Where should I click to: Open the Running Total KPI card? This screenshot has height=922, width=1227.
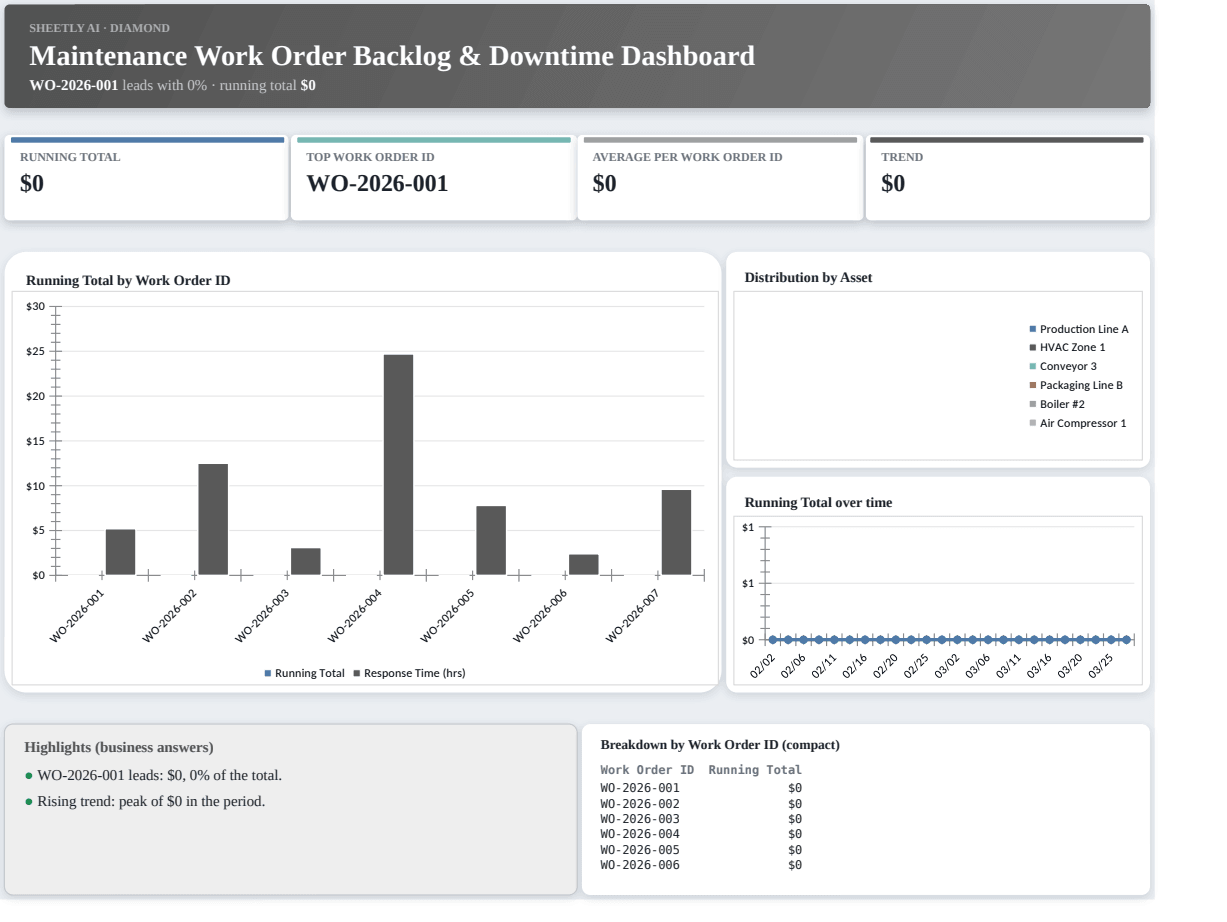(147, 178)
